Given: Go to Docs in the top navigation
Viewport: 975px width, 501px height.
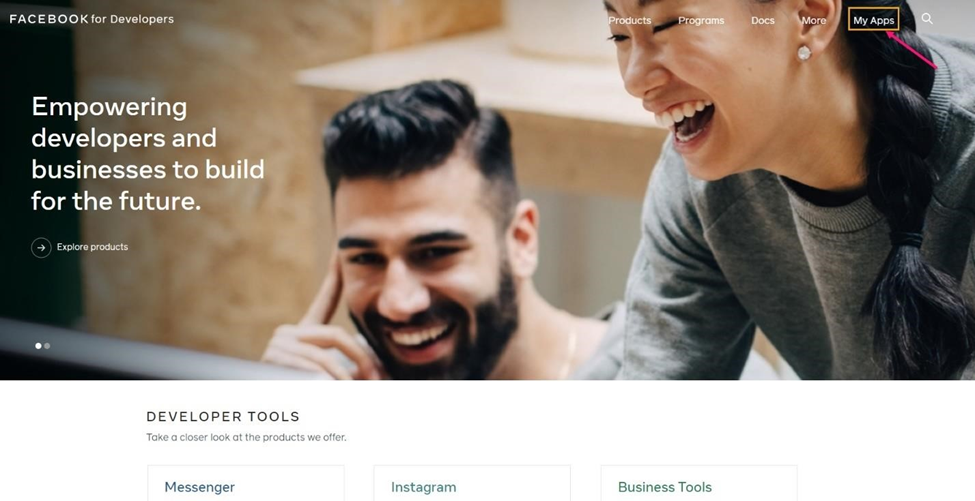Looking at the screenshot, I should [x=762, y=20].
